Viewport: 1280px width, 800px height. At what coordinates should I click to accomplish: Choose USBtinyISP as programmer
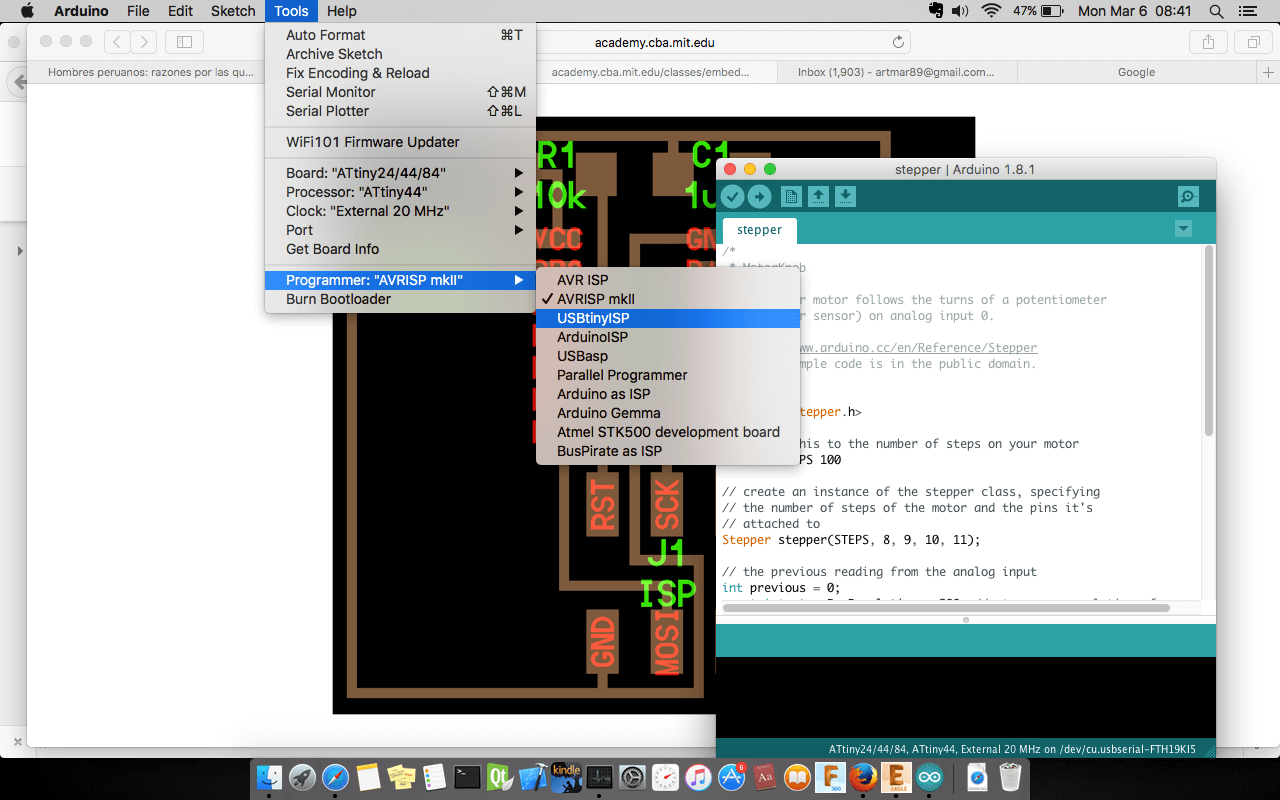[668, 318]
